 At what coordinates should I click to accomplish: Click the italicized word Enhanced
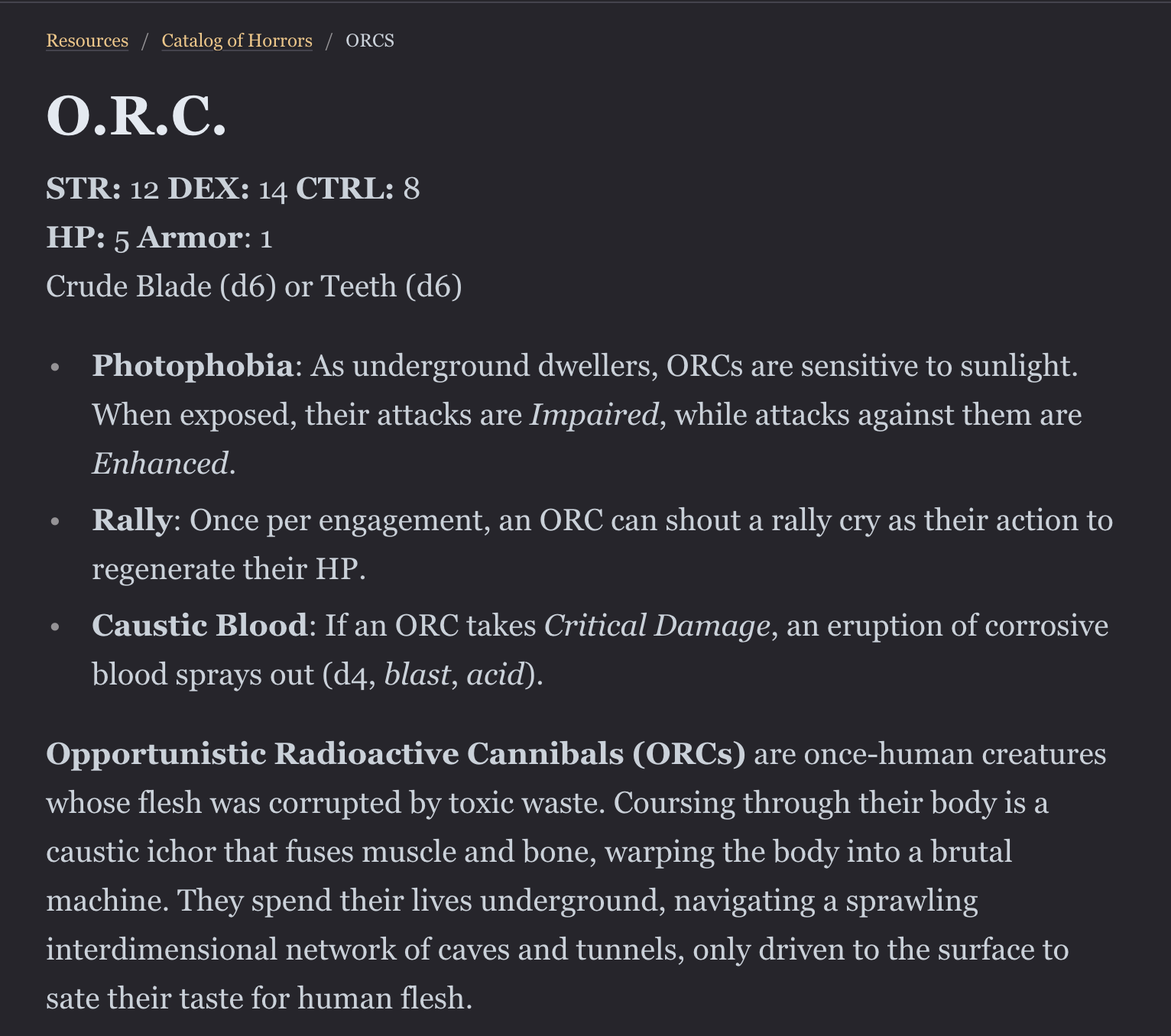pyautogui.click(x=160, y=463)
